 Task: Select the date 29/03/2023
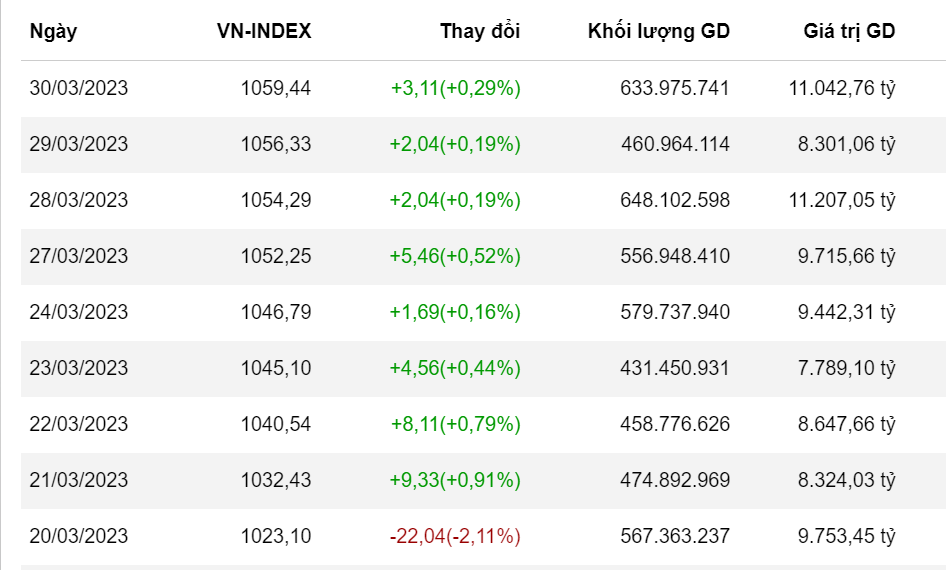(78, 144)
